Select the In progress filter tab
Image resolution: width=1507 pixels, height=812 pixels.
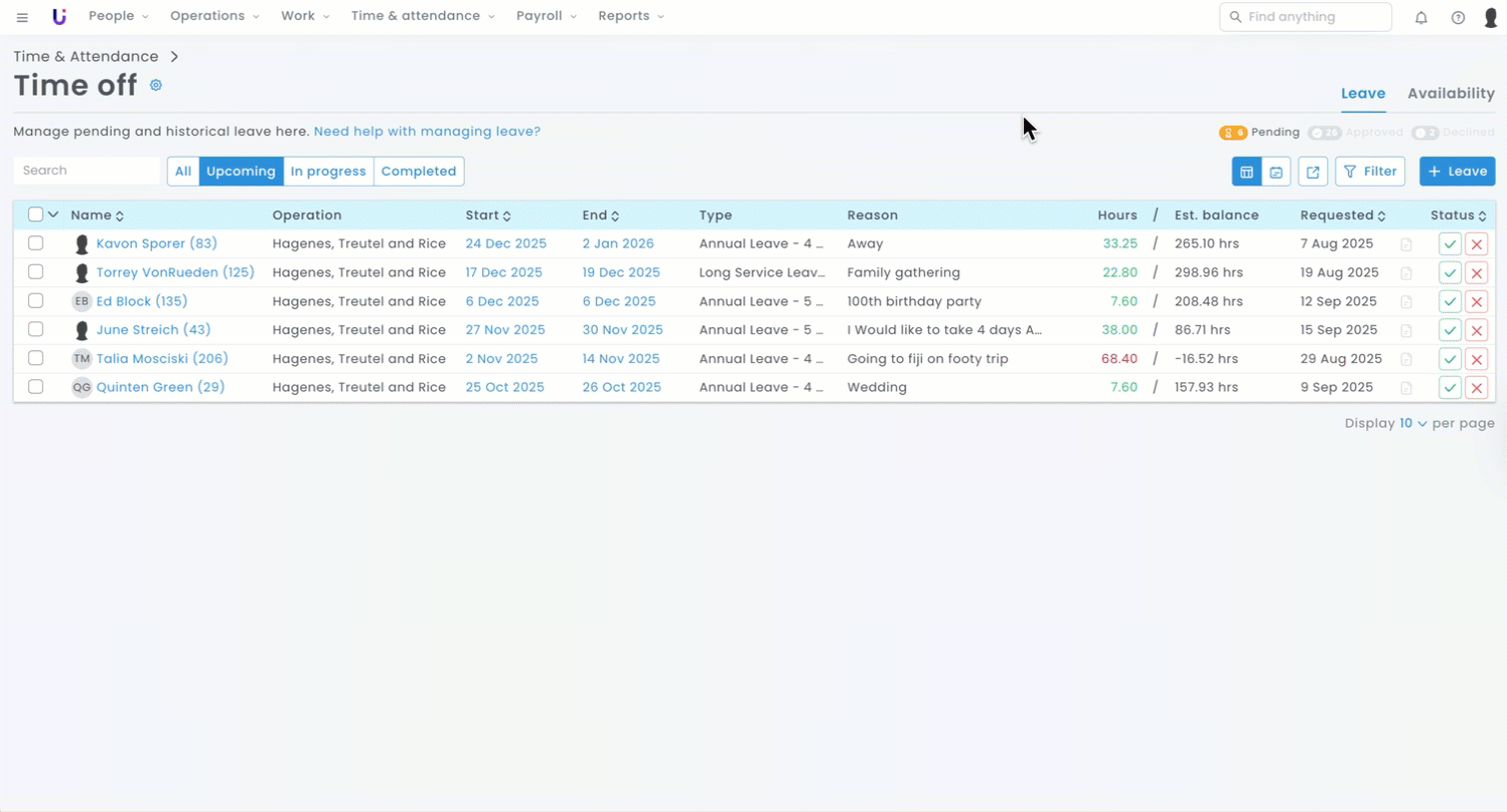click(x=328, y=172)
